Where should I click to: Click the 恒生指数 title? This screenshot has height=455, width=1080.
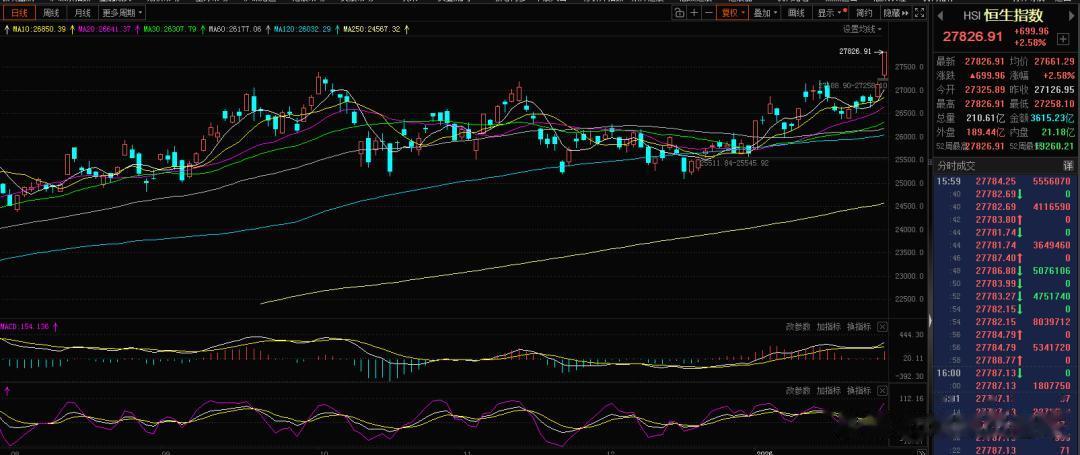(x=1012, y=15)
